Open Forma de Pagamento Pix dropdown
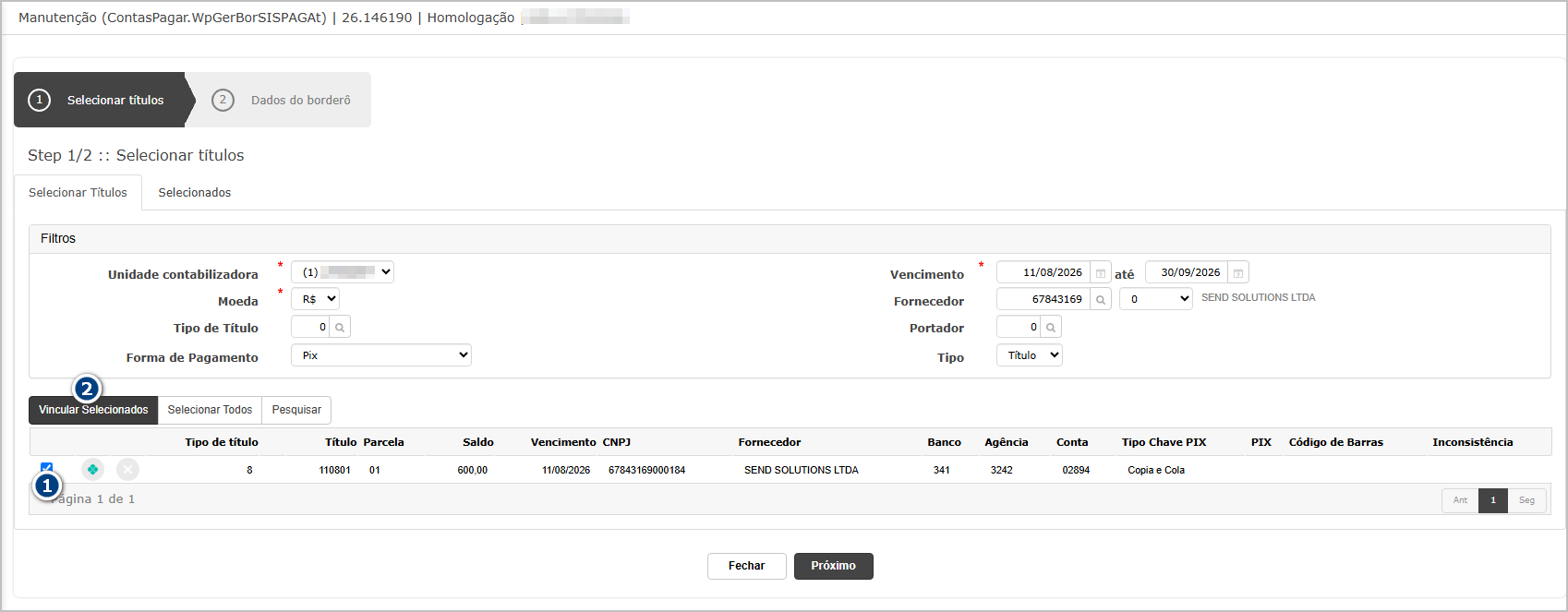The image size is (1568, 612). [x=381, y=355]
